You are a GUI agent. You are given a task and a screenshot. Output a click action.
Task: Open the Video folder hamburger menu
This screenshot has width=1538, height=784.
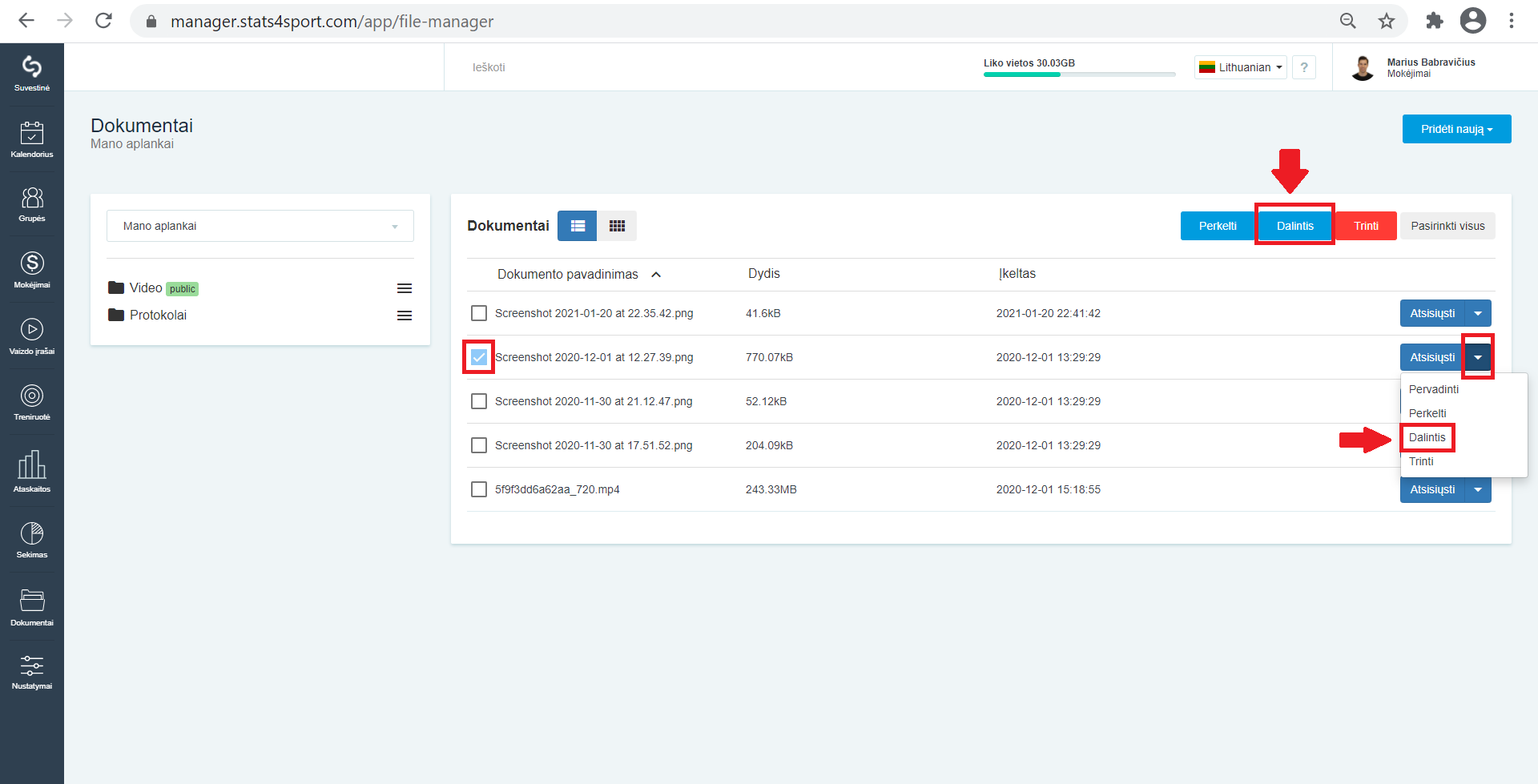(405, 288)
